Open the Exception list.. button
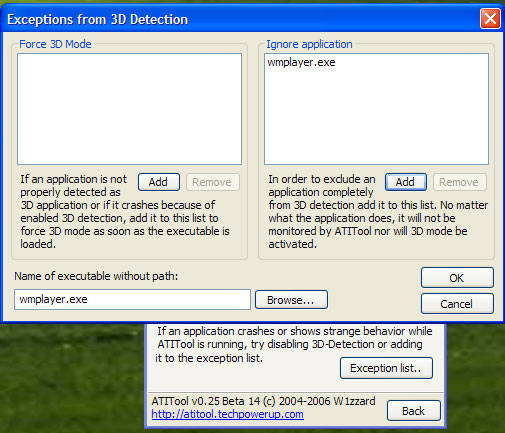 pos(386,368)
